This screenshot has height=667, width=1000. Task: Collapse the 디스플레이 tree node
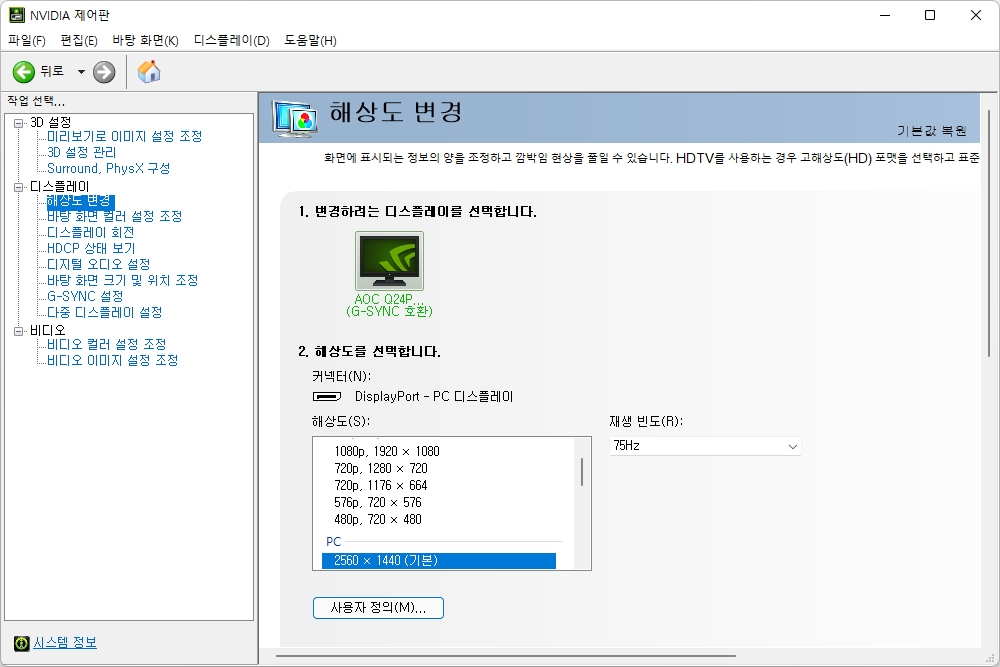19,187
